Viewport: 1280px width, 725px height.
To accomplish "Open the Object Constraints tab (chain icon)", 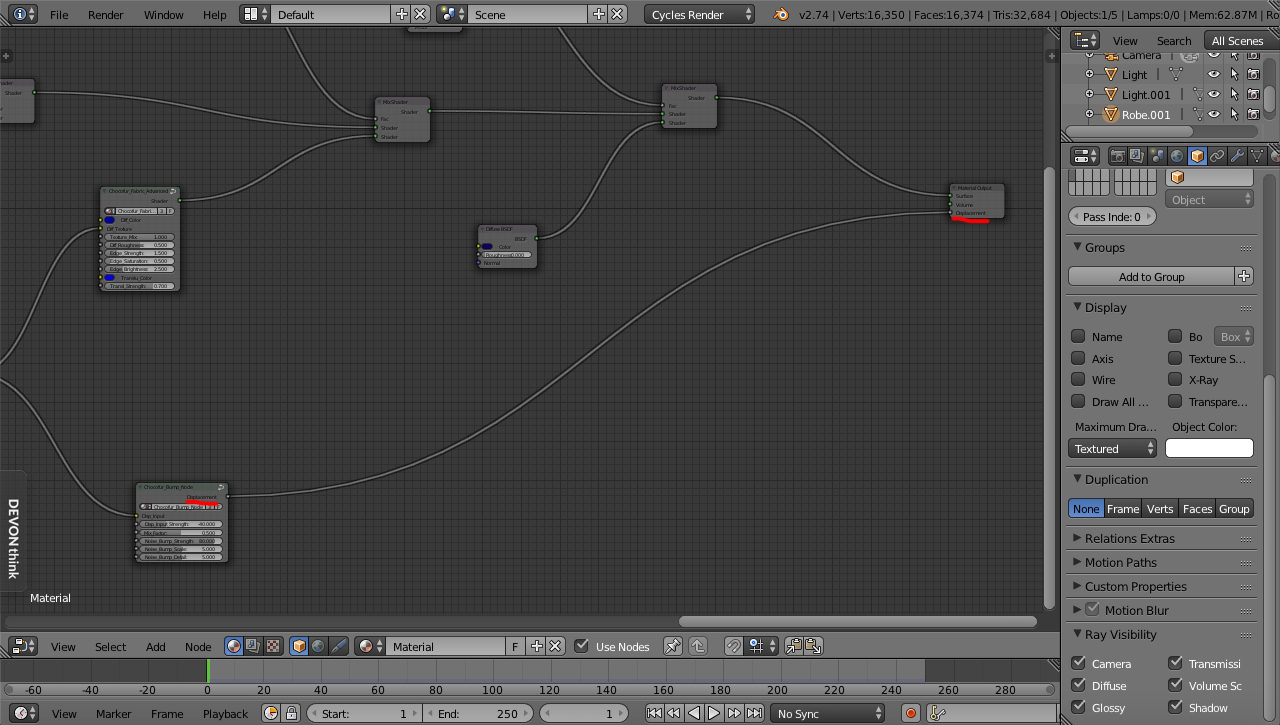I will coord(1217,156).
